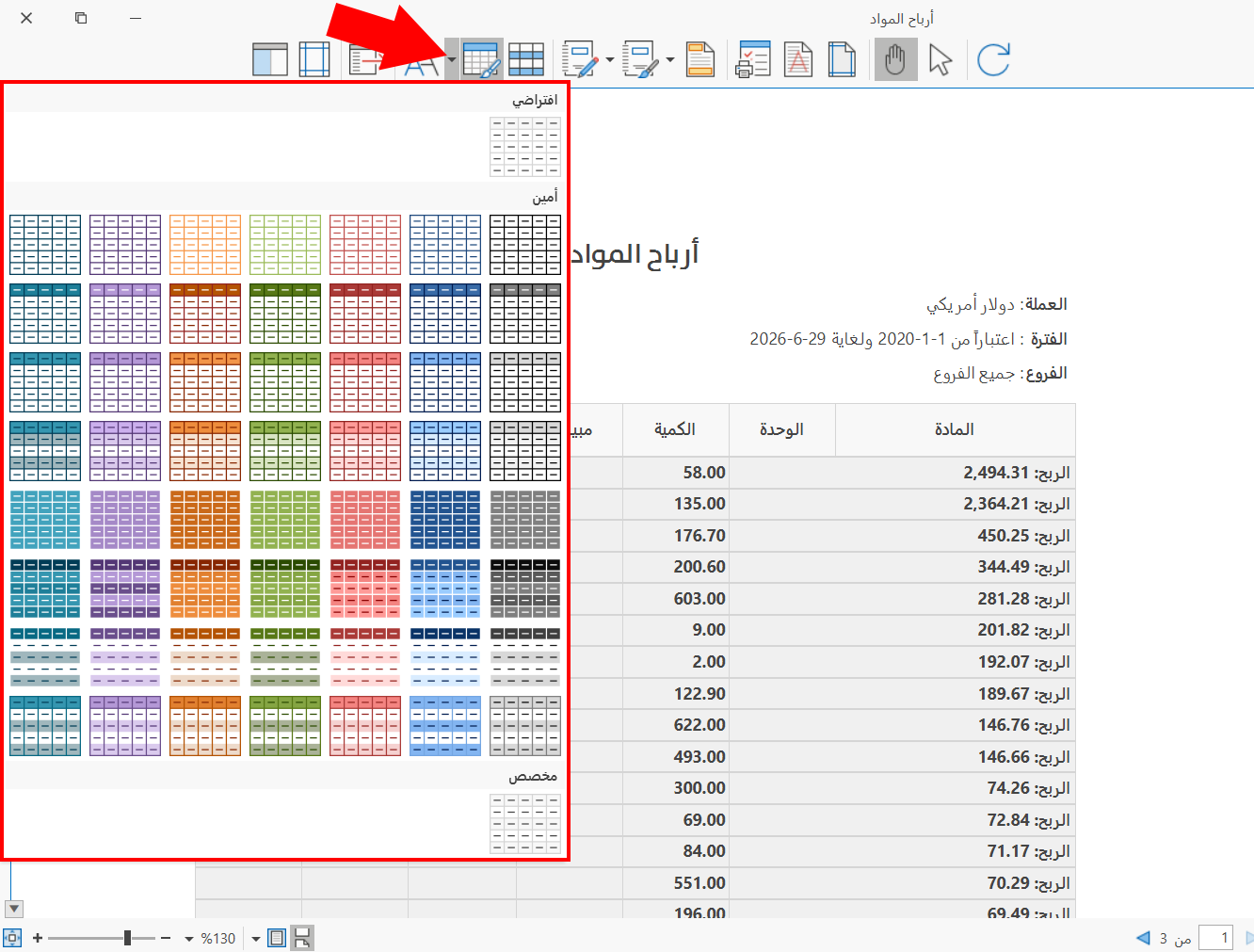
Task: Click the quantity cell 603.00
Action: coord(676,599)
